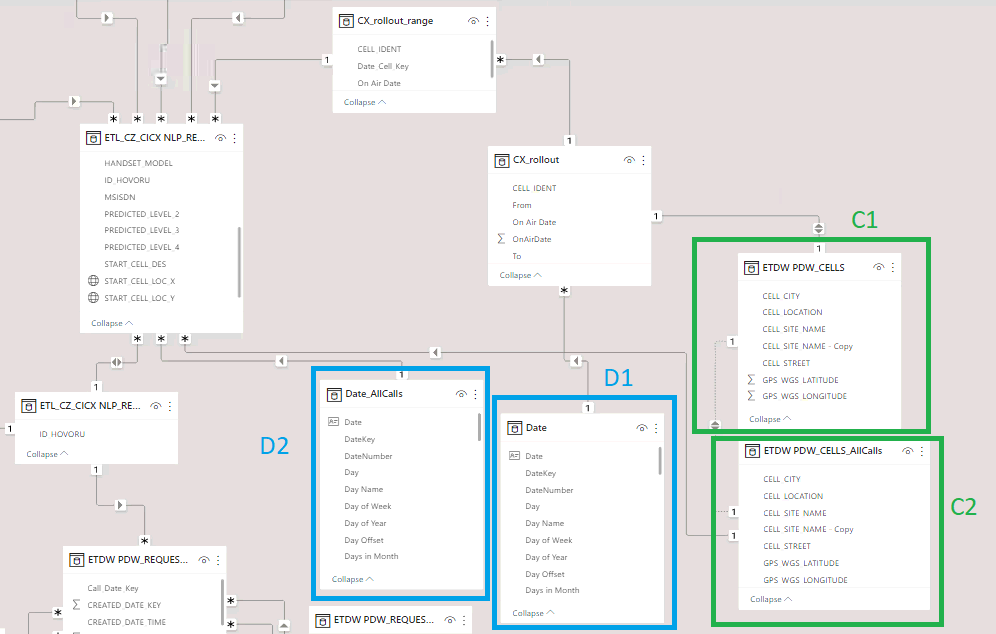
Task: Toggle visibility of bottom-center ETDW PDW_REQUES table
Action: (450, 620)
